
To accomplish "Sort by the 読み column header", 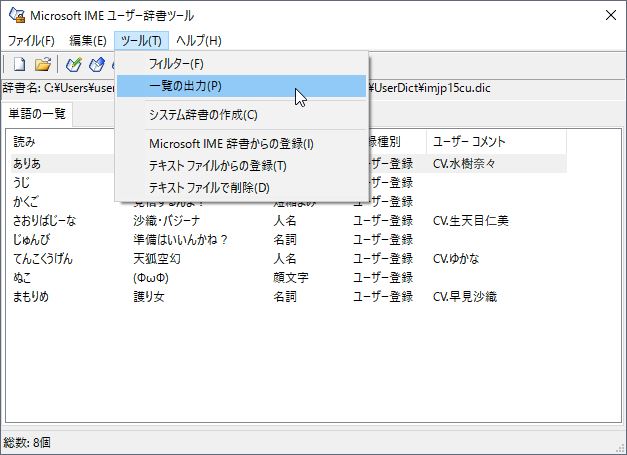I will pyautogui.click(x=24, y=142).
